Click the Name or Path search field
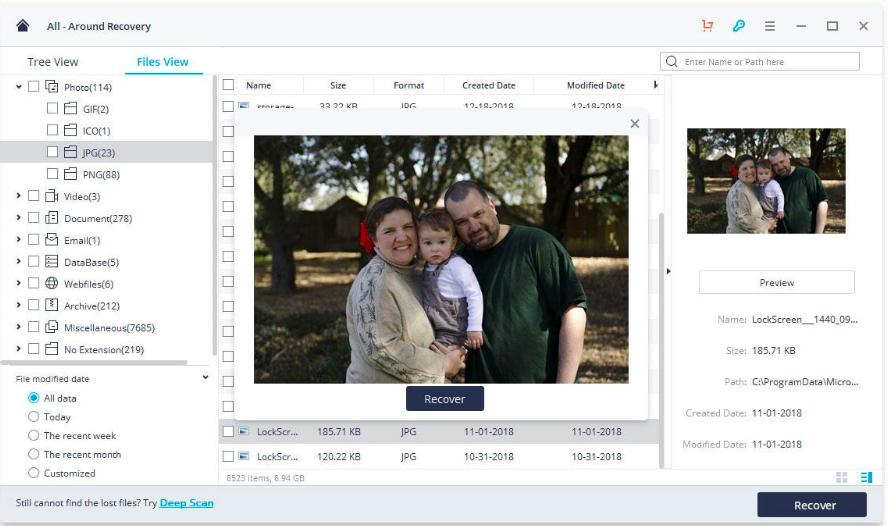This screenshot has height=526, width=888. [x=768, y=62]
